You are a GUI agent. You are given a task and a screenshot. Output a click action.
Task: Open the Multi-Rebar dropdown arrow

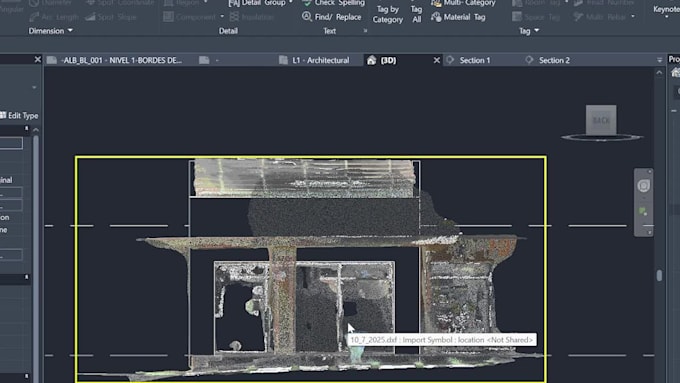[633, 17]
